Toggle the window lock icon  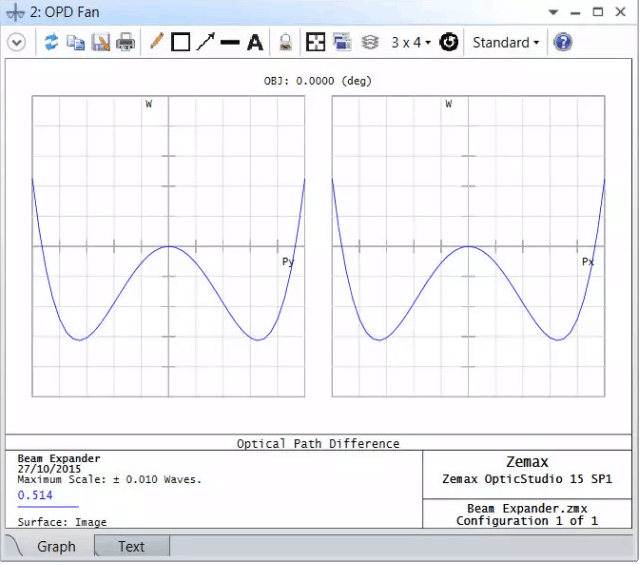(x=285, y=42)
